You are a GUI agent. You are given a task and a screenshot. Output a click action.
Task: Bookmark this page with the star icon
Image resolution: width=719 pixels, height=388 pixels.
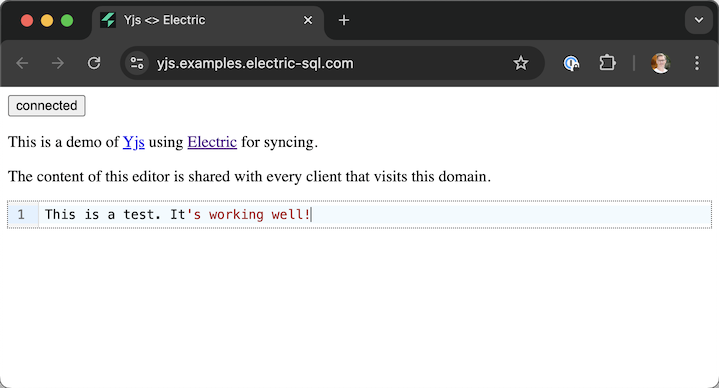tap(521, 63)
